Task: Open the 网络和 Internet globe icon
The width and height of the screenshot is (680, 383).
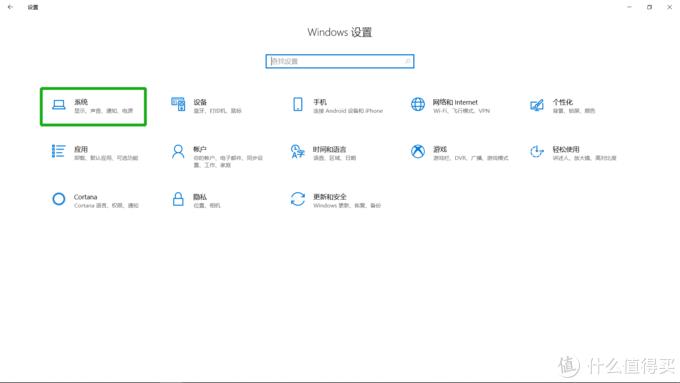Action: pos(418,104)
